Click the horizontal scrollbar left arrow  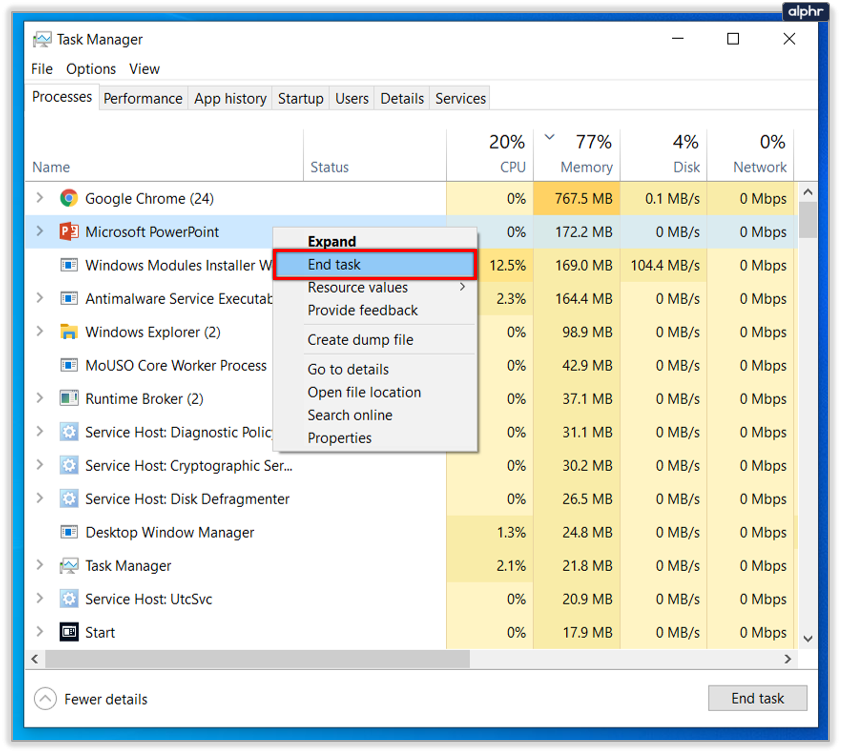coord(35,659)
